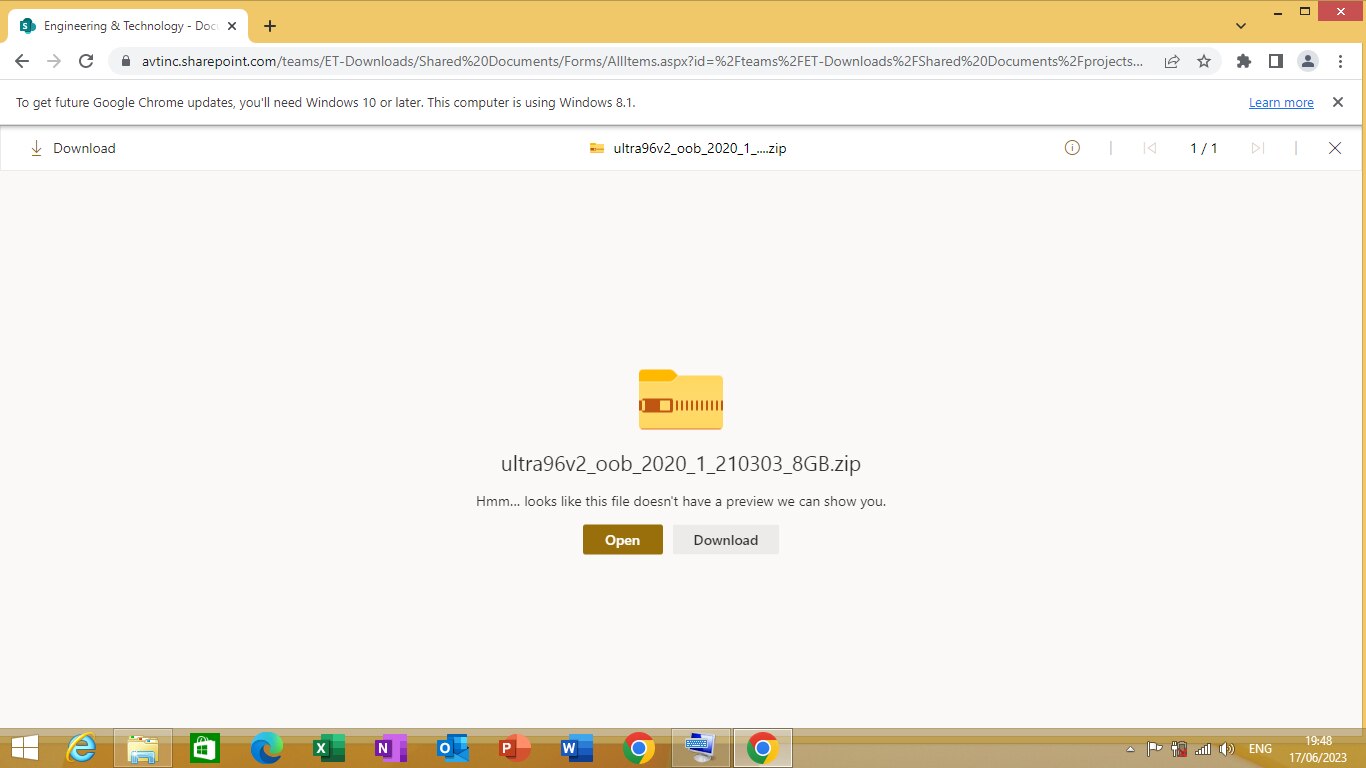Viewport: 1366px width, 768px height.
Task: Launch Excel from the taskbar
Action: [329, 748]
